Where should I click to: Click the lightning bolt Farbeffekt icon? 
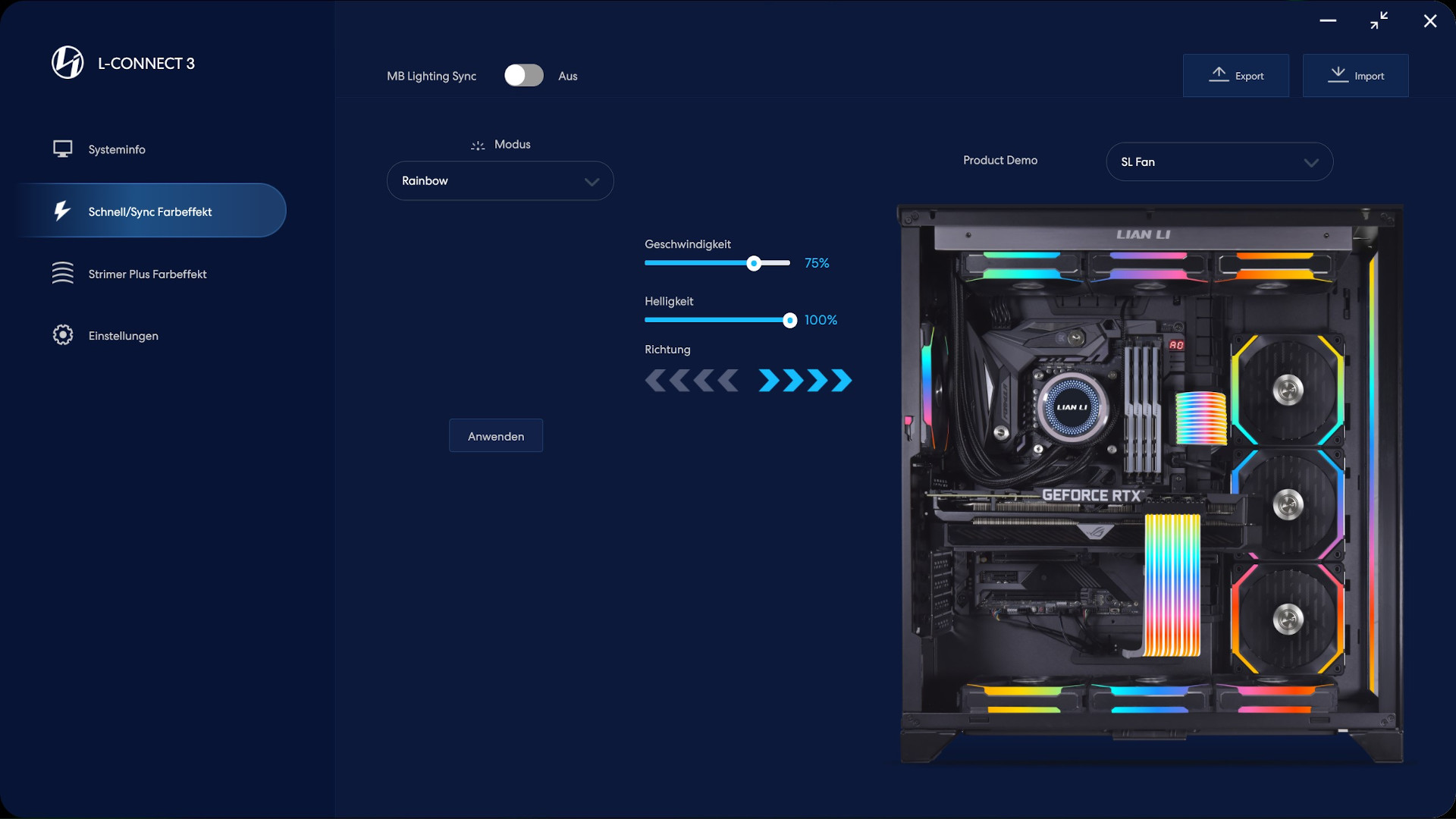coord(62,211)
